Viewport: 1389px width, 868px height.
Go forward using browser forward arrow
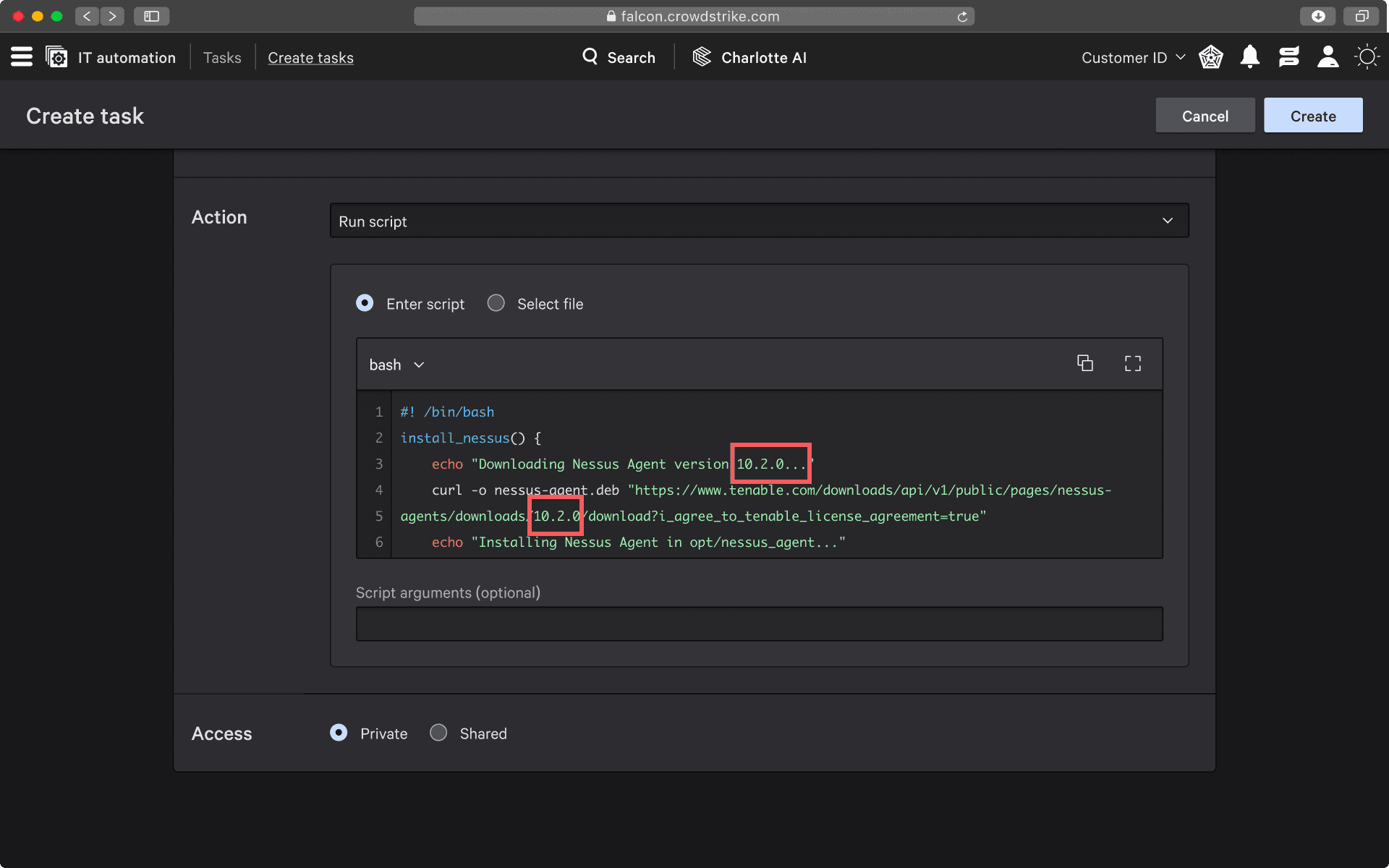tap(112, 16)
